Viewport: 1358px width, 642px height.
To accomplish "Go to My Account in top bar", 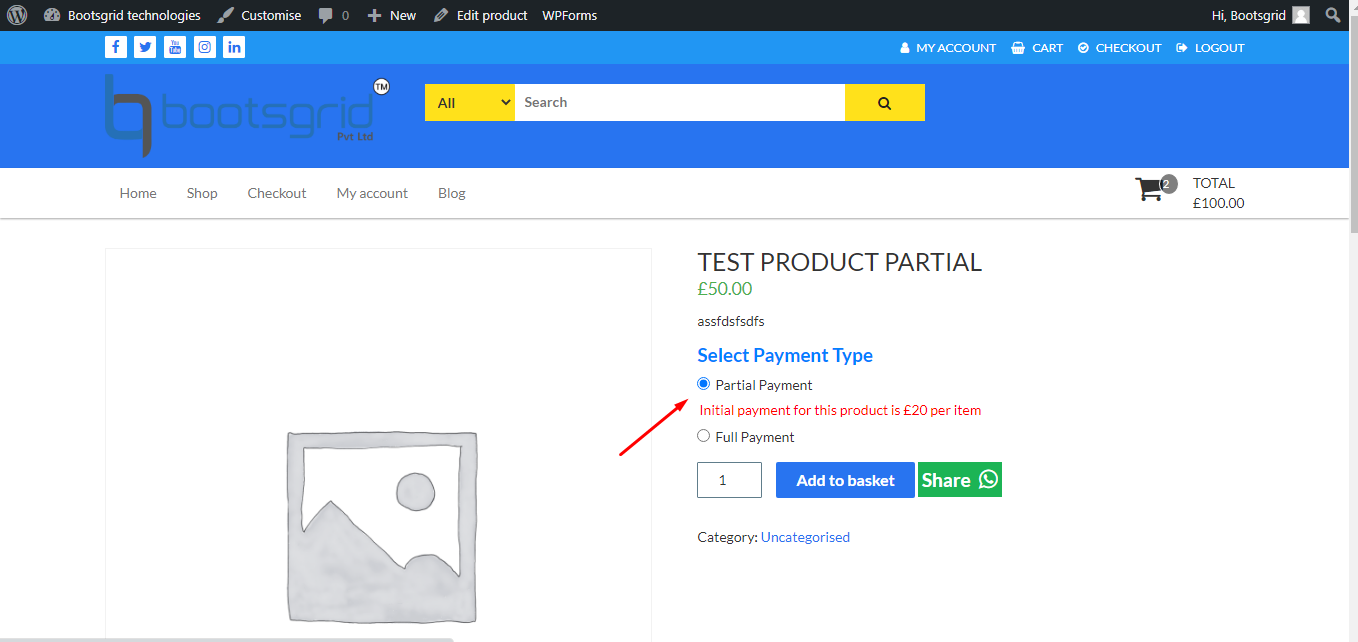I will [948, 48].
